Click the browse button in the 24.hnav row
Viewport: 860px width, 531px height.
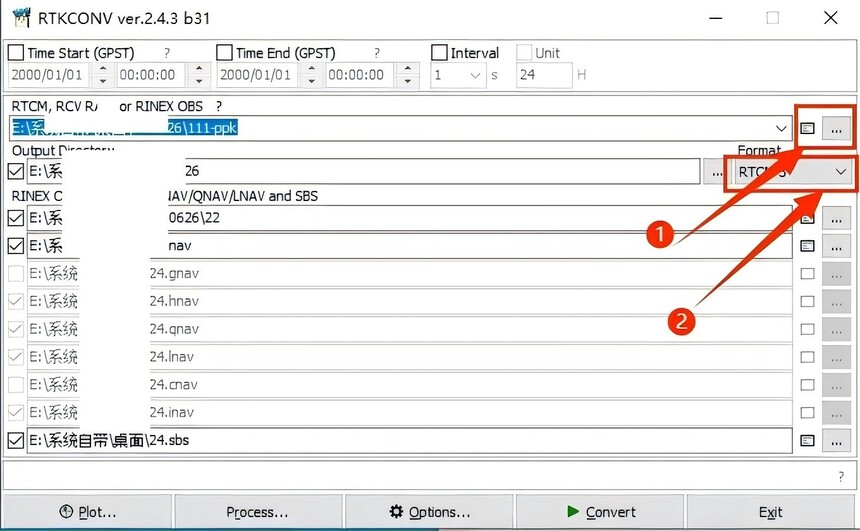click(x=836, y=302)
